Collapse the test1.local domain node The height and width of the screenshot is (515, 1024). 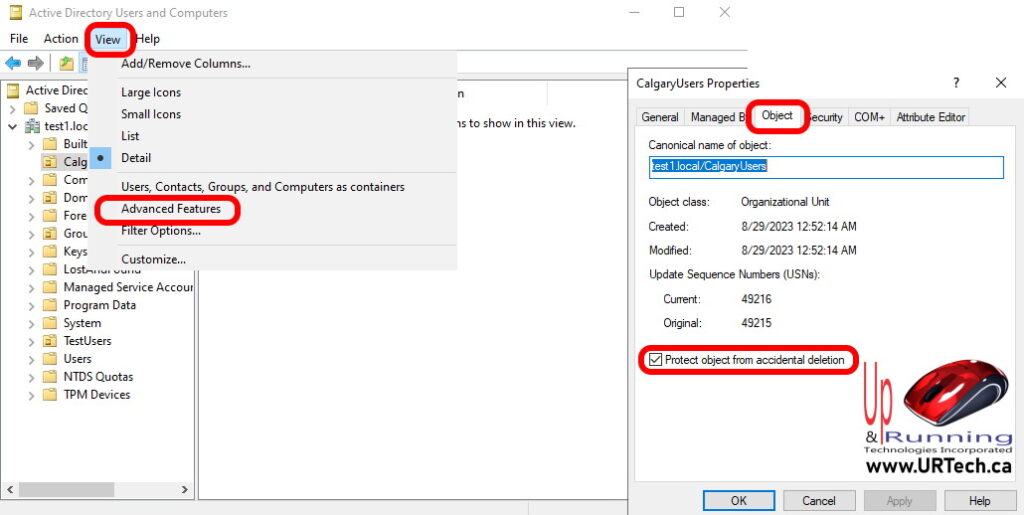(x=12, y=127)
